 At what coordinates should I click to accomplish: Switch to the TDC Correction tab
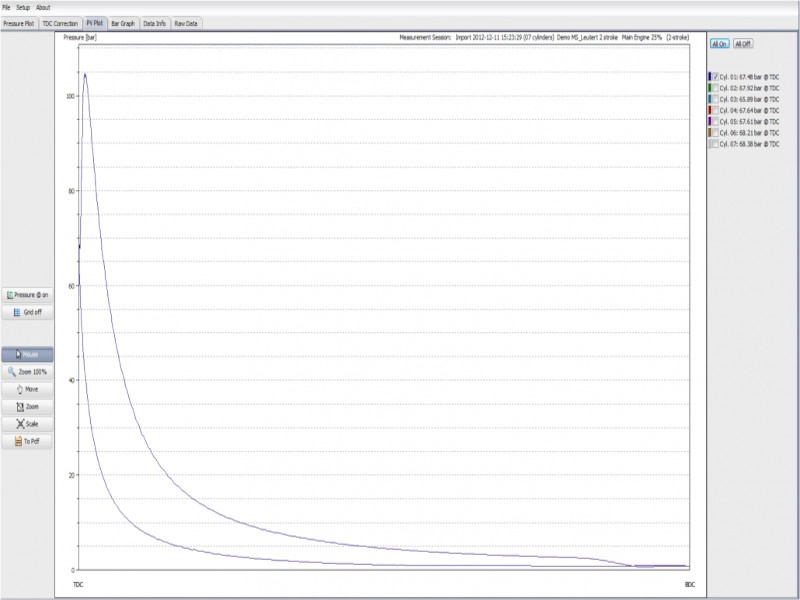(60, 23)
